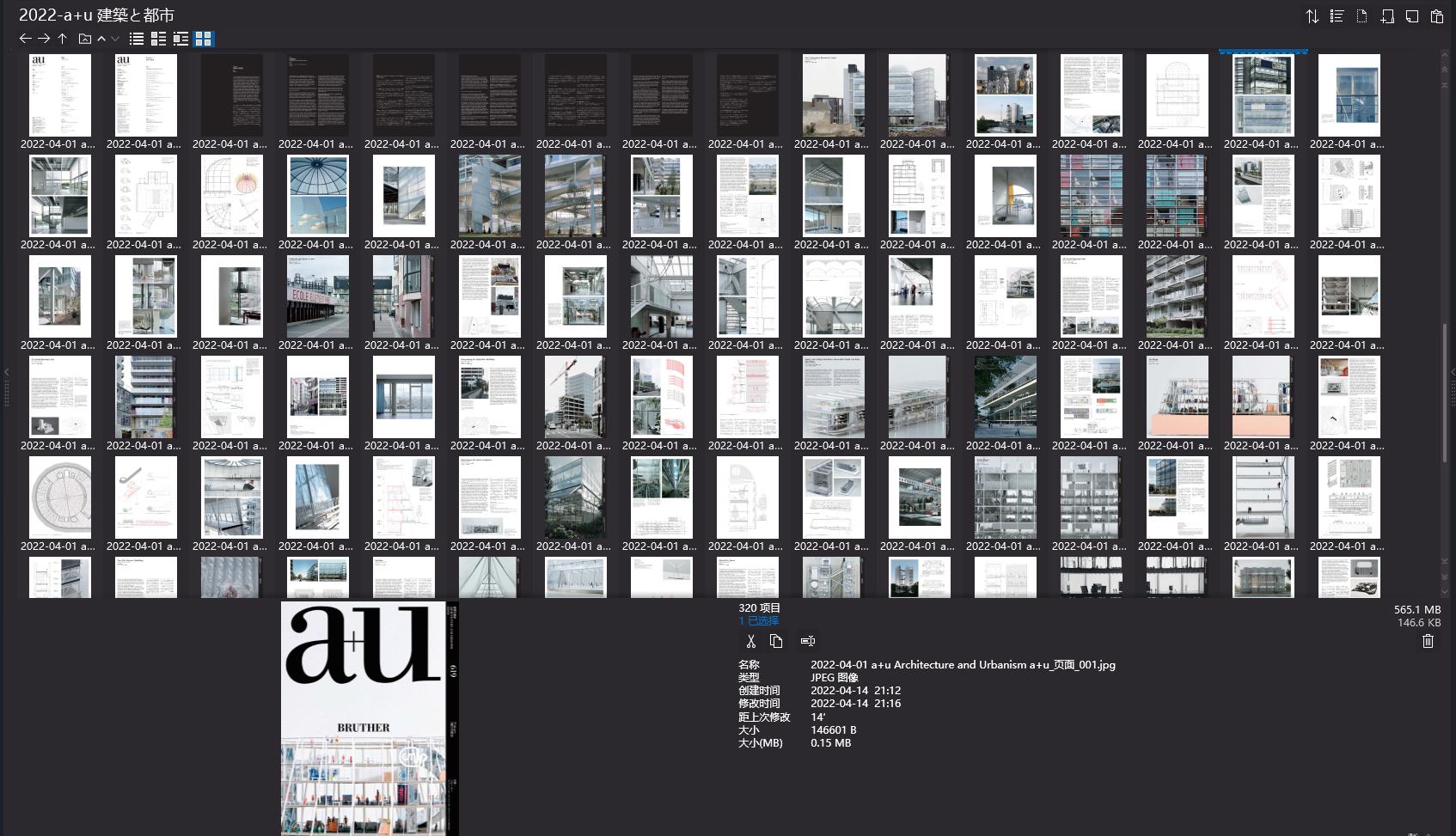Switch to indented content list view

[180, 39]
